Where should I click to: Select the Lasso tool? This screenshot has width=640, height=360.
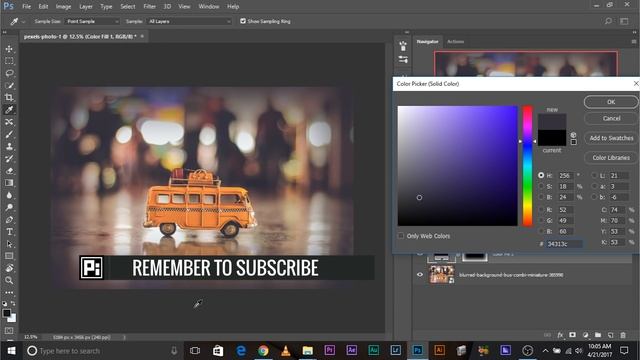point(9,73)
